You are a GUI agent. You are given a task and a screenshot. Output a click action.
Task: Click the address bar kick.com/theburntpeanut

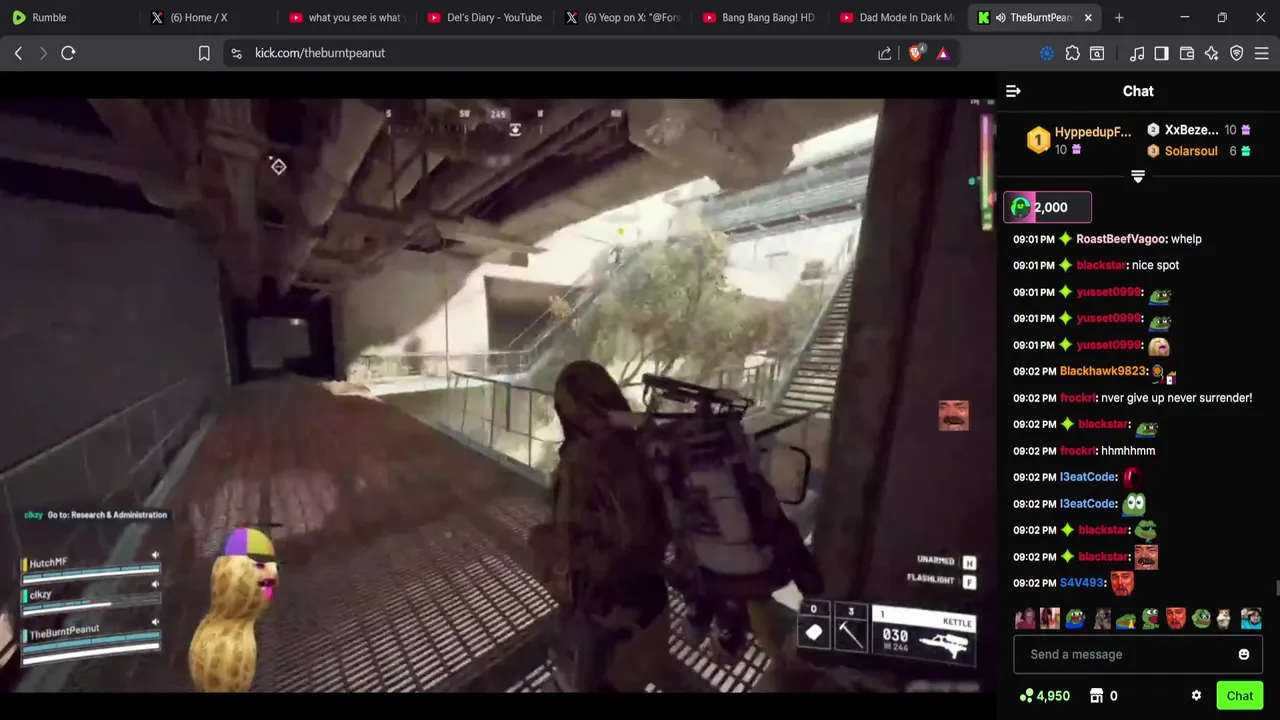click(x=320, y=53)
